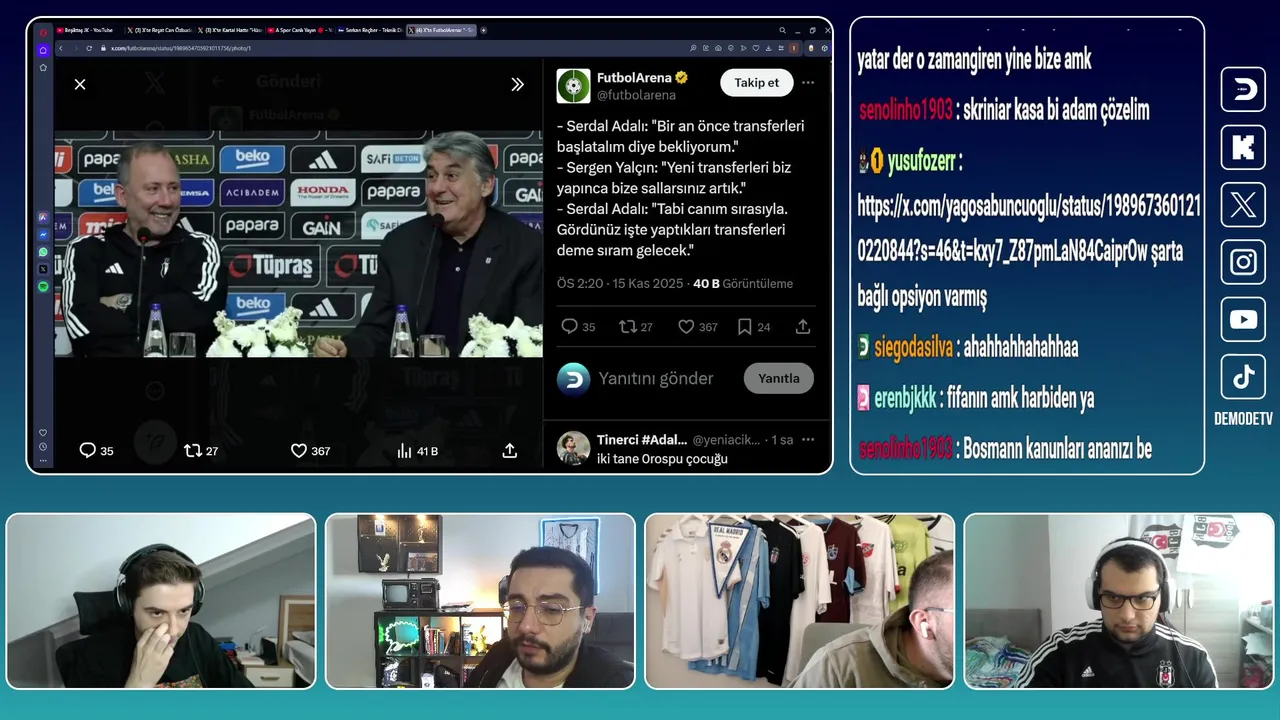Viewport: 1280px width, 720px height.
Task: Switch to the X'te Reşat Can Özbudak tab
Action: click(160, 30)
